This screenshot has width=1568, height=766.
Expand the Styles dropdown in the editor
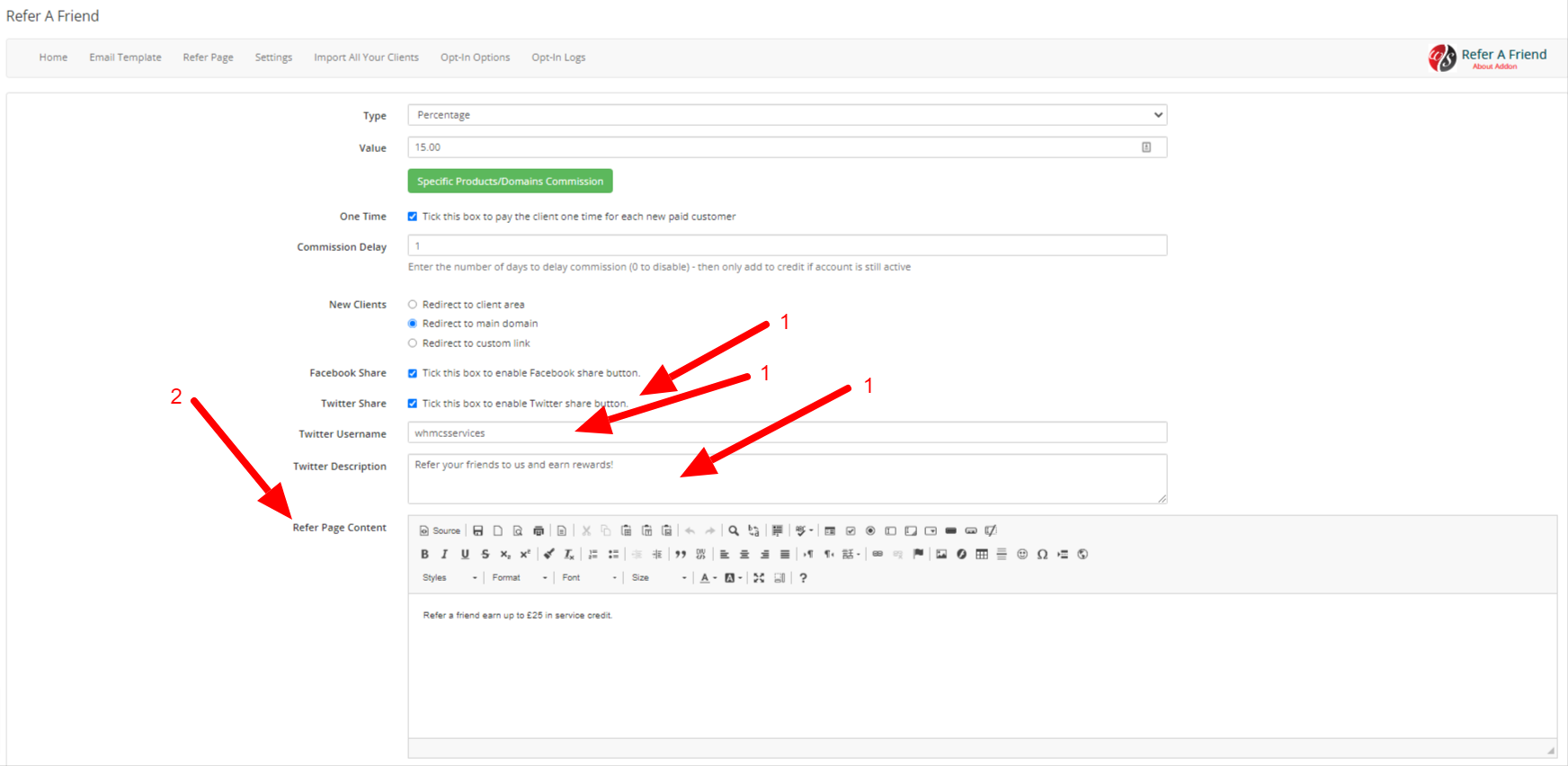pyautogui.click(x=449, y=578)
